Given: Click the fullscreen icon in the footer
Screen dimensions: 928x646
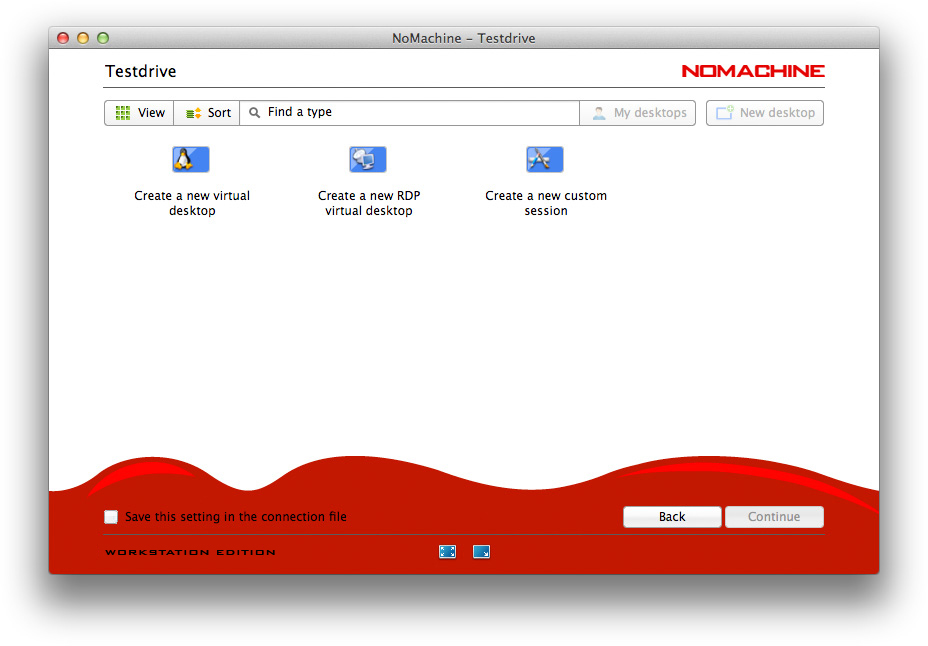Looking at the screenshot, I should point(447,552).
